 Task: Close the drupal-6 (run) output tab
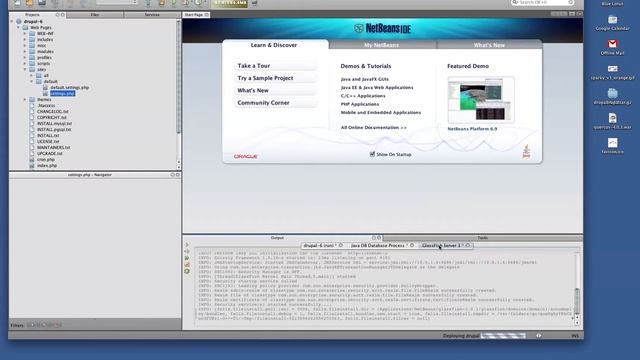pyautogui.click(x=341, y=245)
